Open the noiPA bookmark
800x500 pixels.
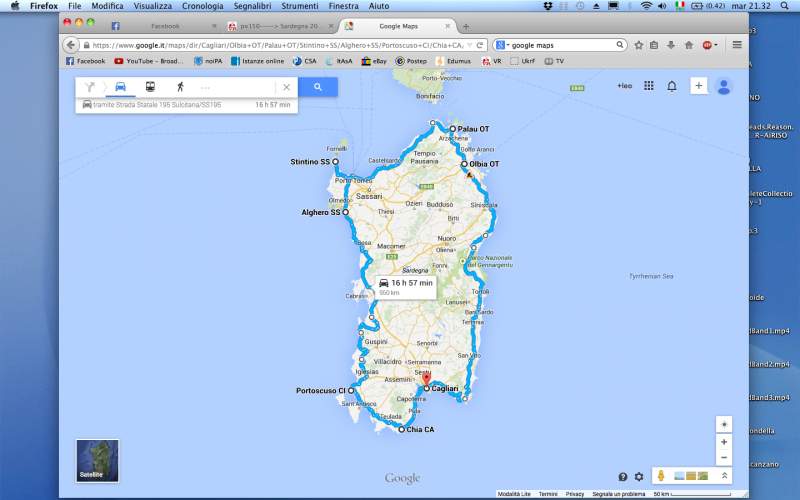coord(208,61)
